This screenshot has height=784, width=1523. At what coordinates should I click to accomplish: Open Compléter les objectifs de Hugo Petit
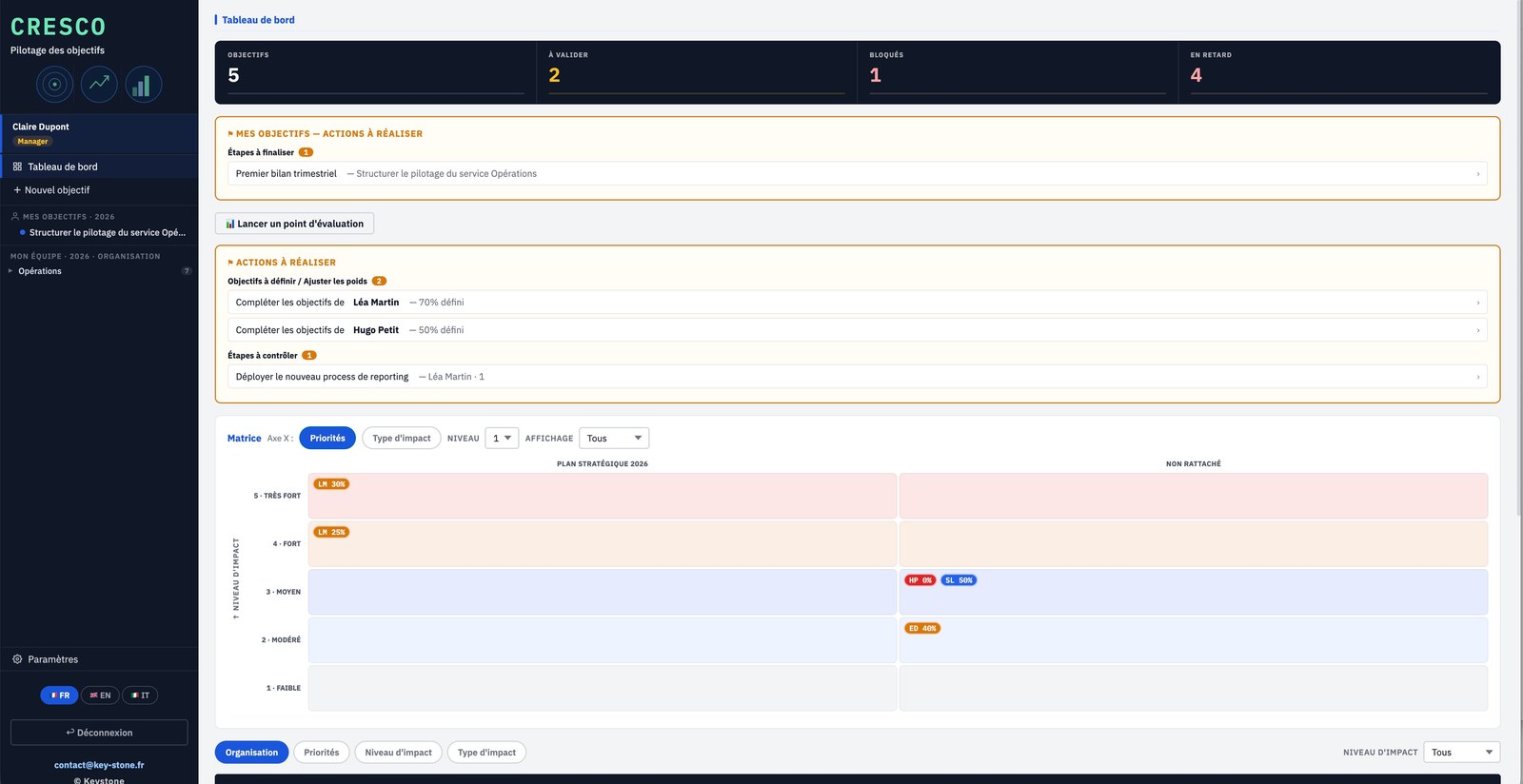(x=857, y=330)
